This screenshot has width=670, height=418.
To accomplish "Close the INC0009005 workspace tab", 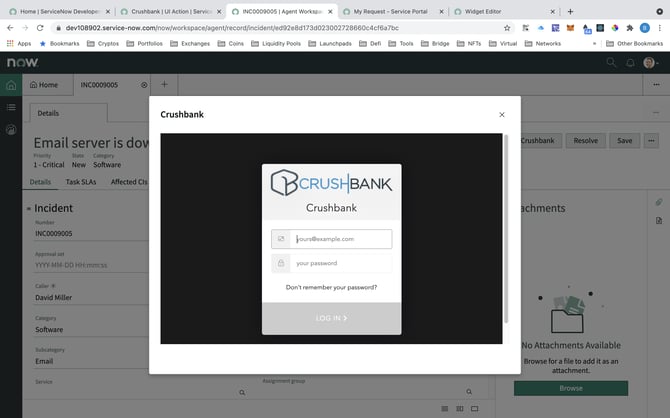I will [x=144, y=85].
